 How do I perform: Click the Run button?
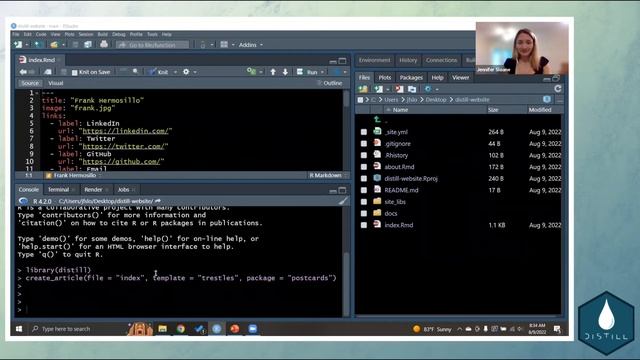click(309, 72)
